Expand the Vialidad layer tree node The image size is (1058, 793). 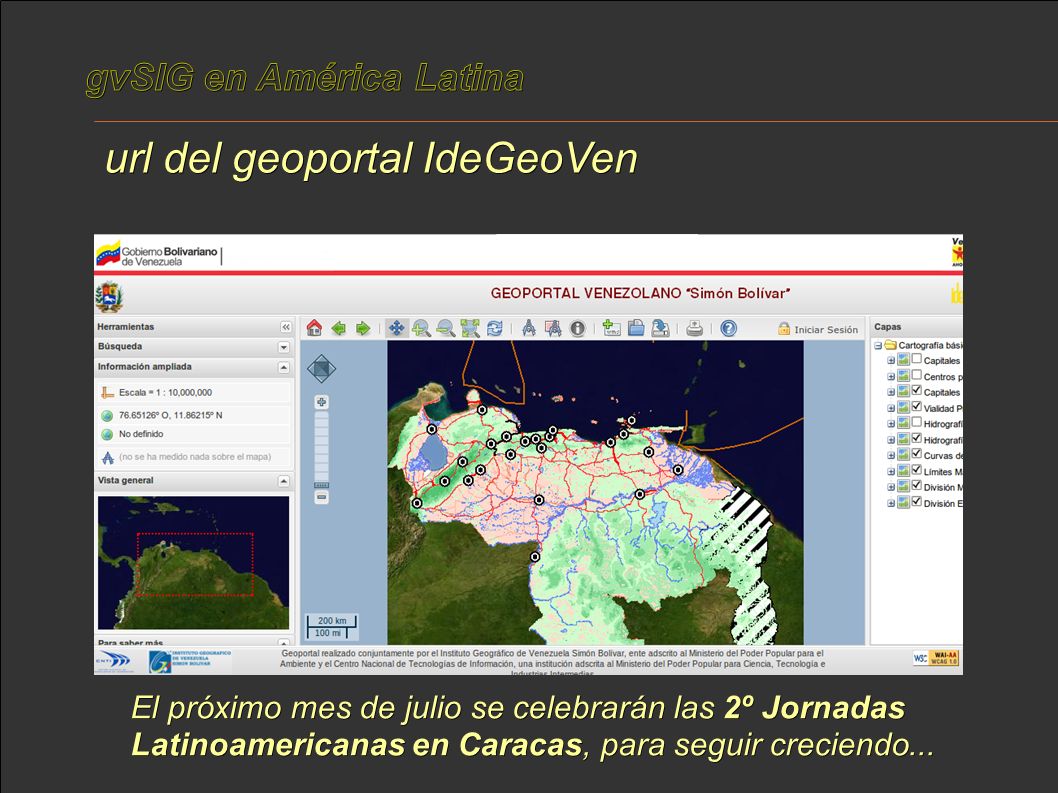pyautogui.click(x=891, y=408)
